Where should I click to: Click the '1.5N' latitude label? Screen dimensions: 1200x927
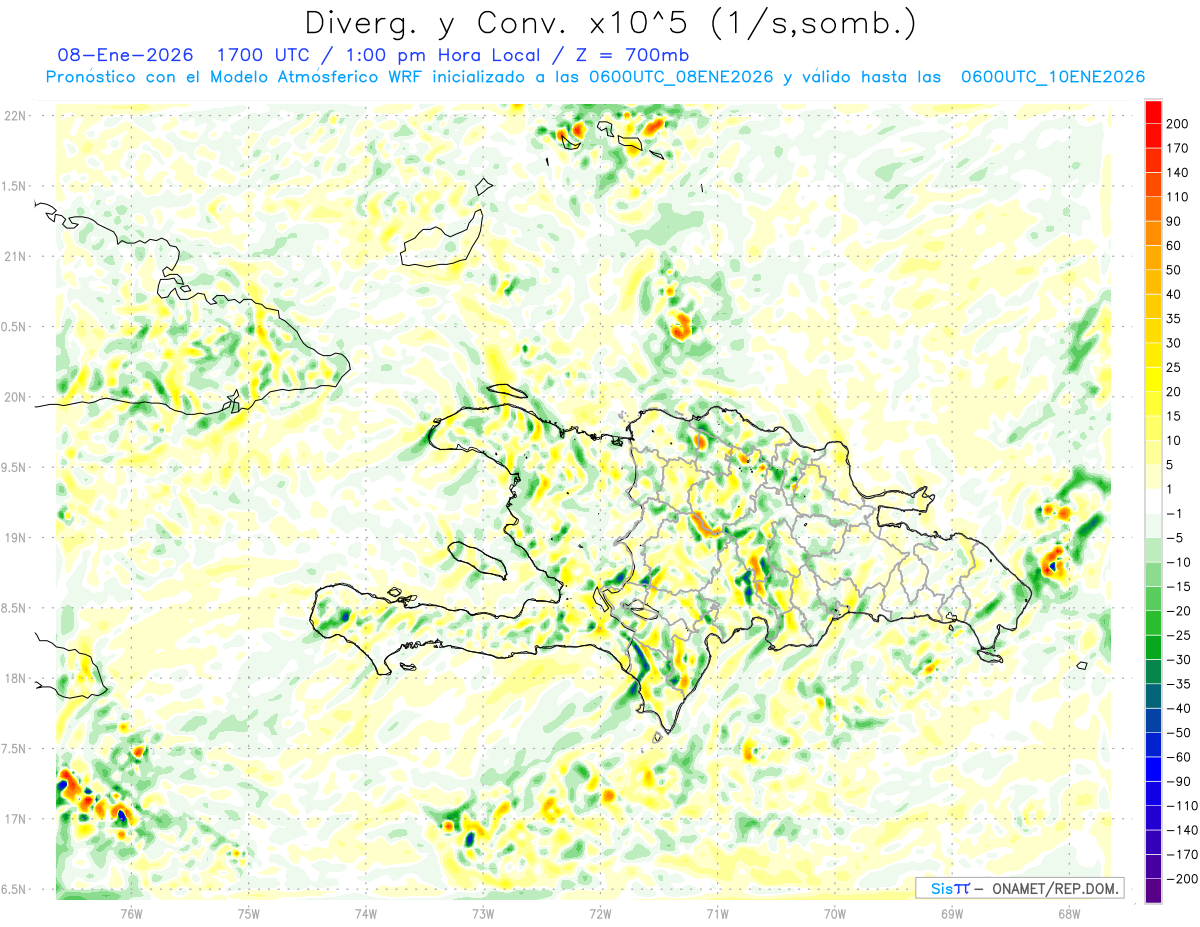pyautogui.click(x=14, y=187)
